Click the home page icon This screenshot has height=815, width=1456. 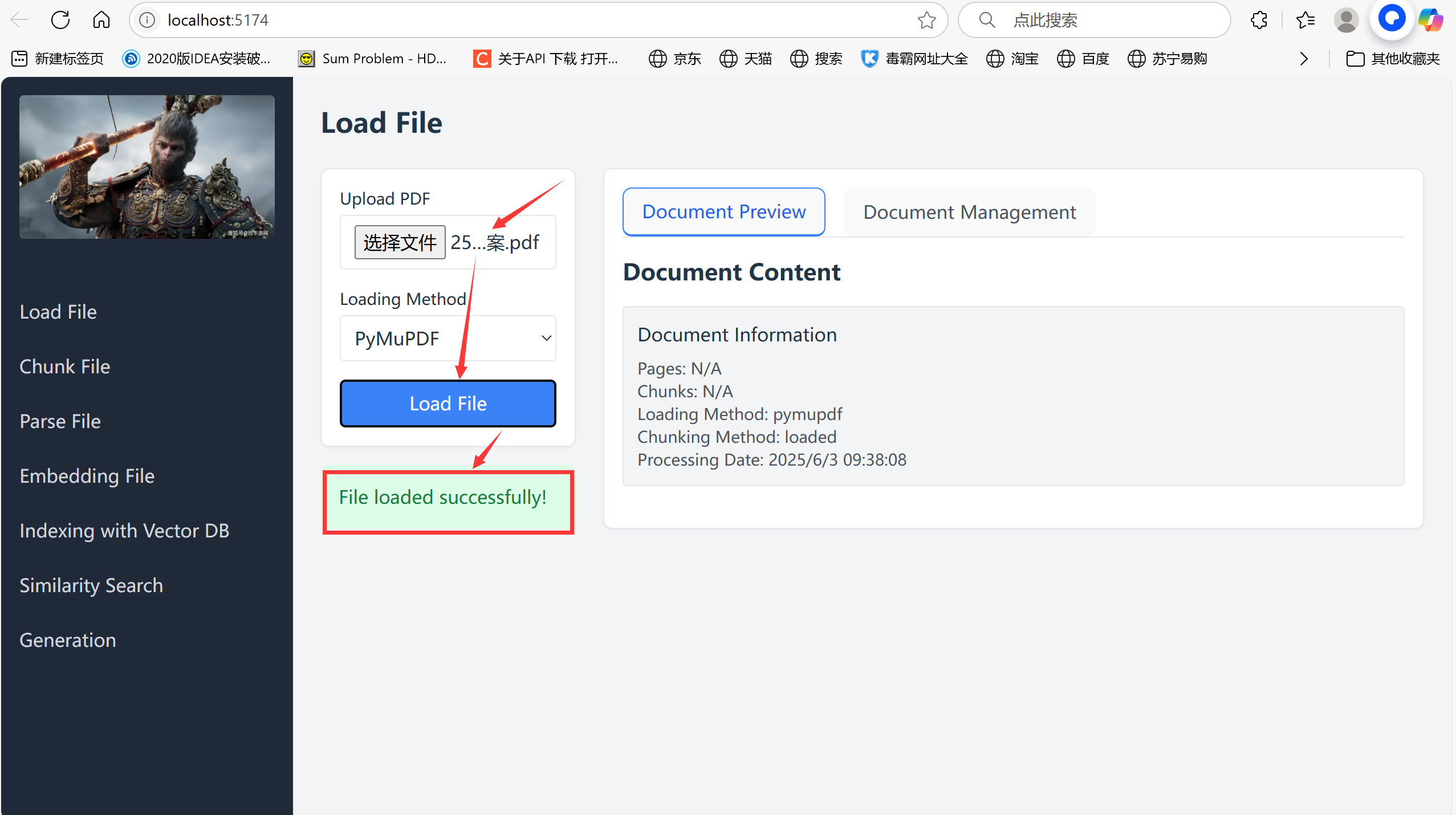(101, 20)
